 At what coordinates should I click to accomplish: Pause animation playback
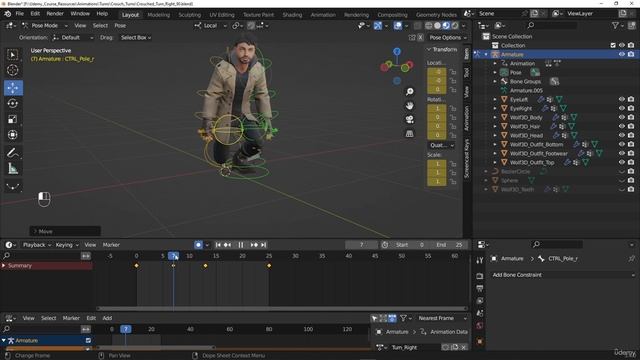pyautogui.click(x=241, y=245)
